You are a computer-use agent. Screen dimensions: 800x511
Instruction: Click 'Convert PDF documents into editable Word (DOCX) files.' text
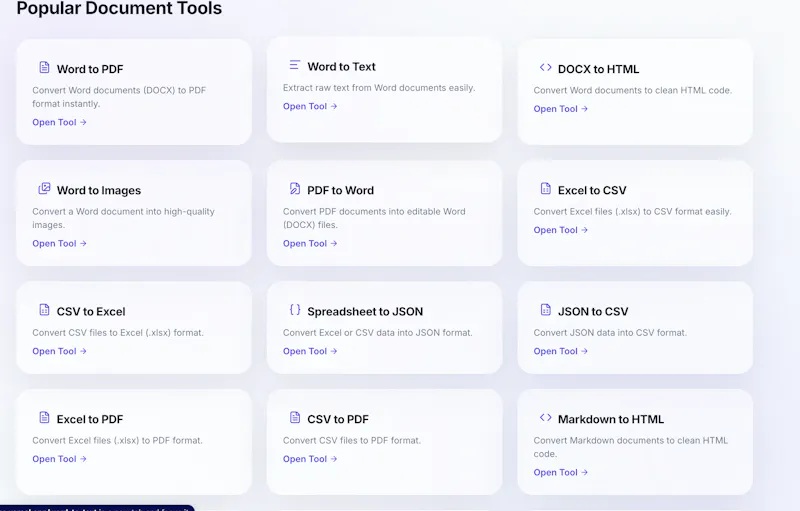(x=374, y=218)
